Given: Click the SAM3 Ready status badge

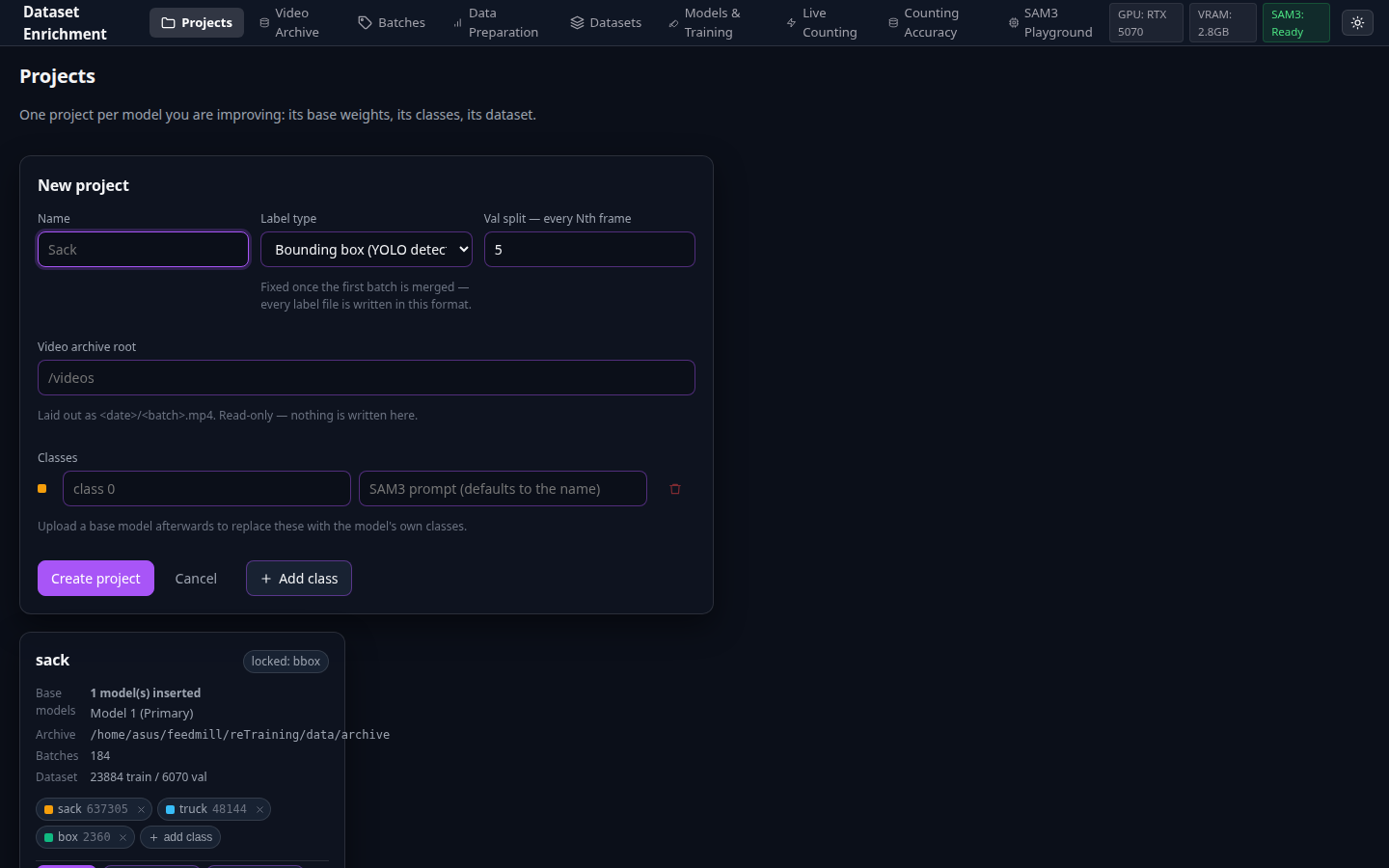Looking at the screenshot, I should coord(1295,23).
